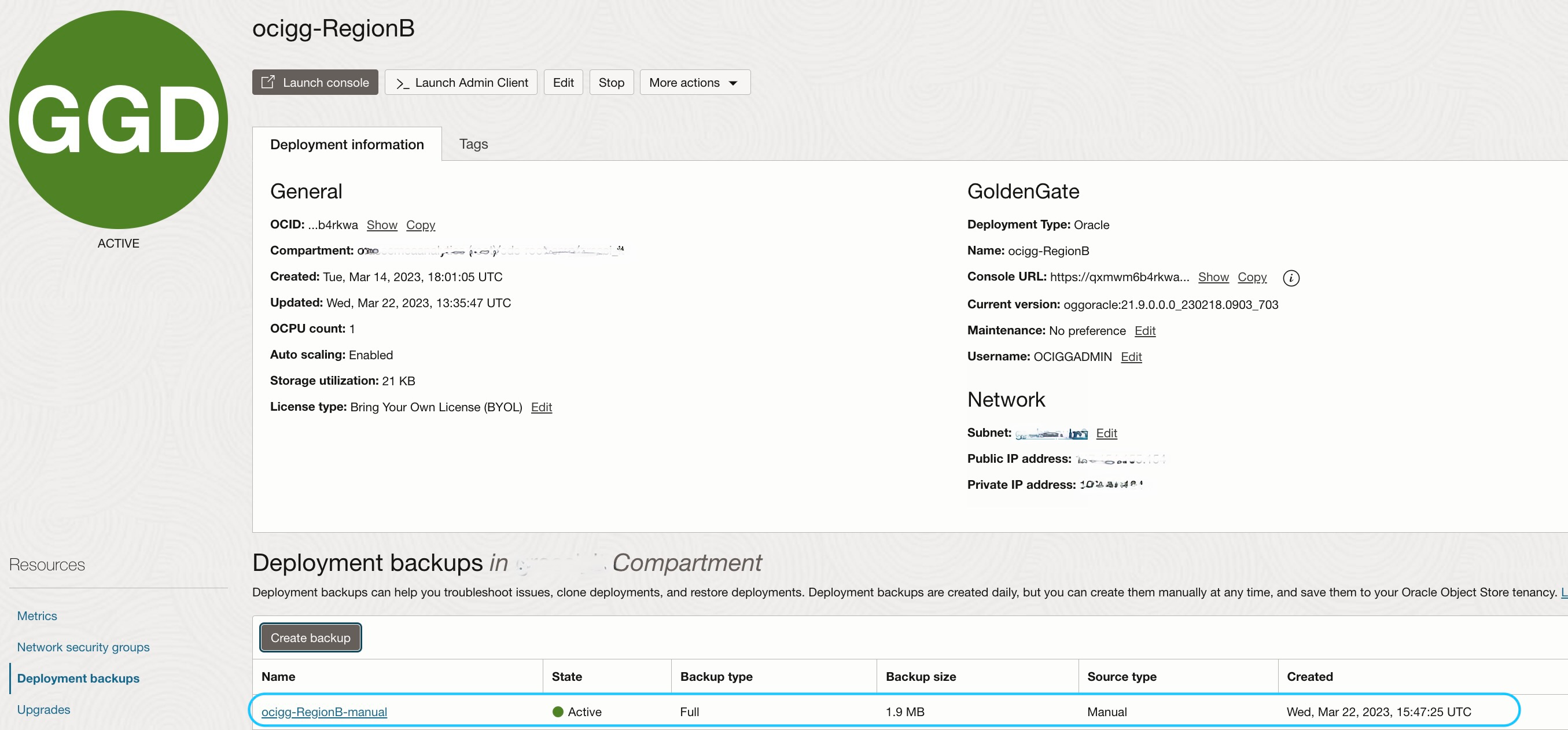The height and width of the screenshot is (730, 1568).
Task: Click the Manual source type cell
Action: 1107,711
